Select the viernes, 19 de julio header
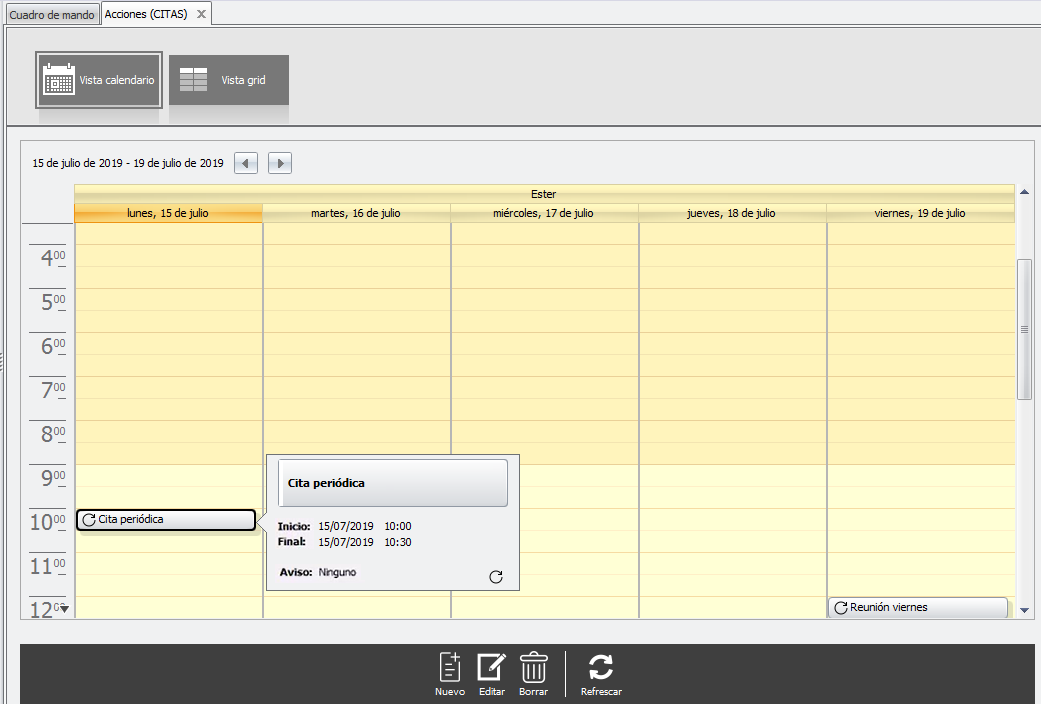This screenshot has width=1041, height=704. pyautogui.click(x=920, y=213)
